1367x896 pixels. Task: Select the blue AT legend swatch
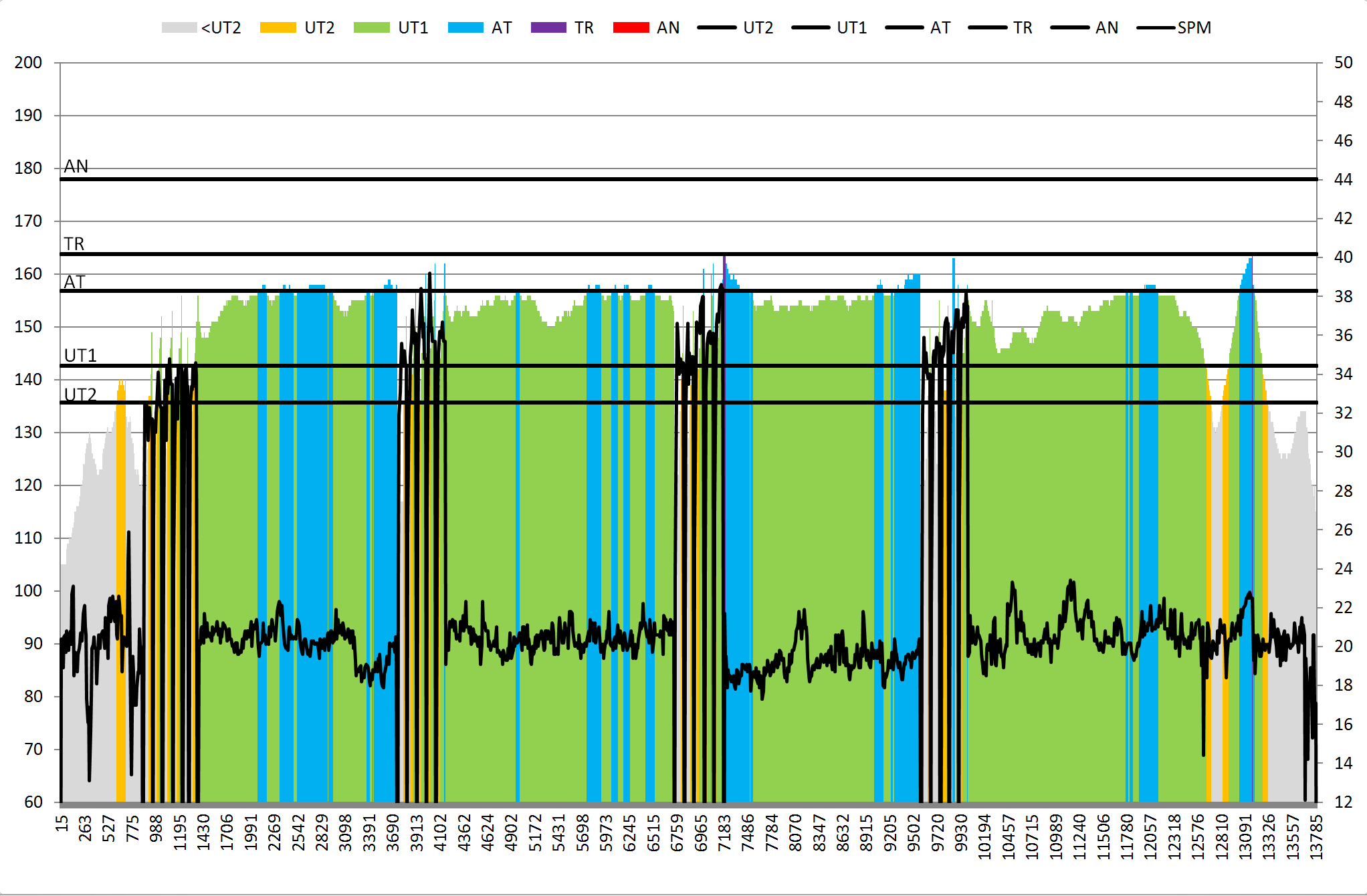465,27
